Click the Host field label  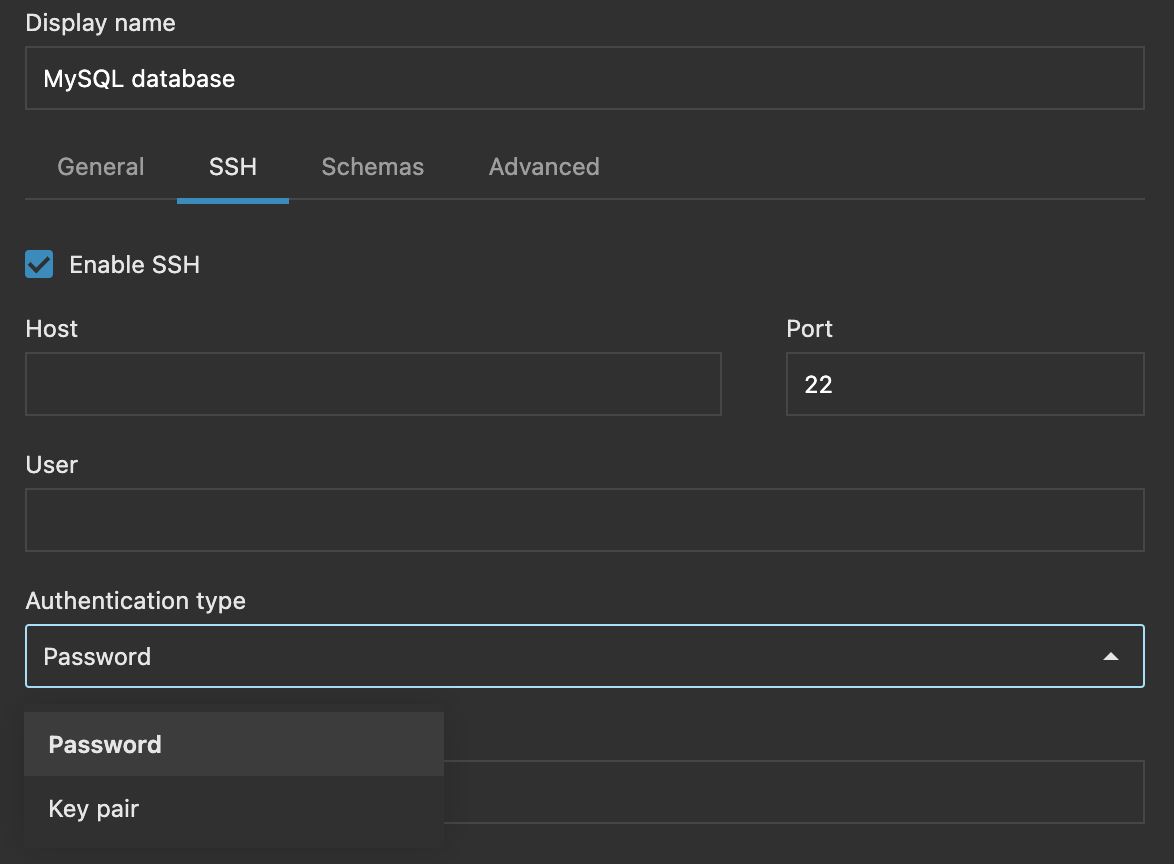52,329
